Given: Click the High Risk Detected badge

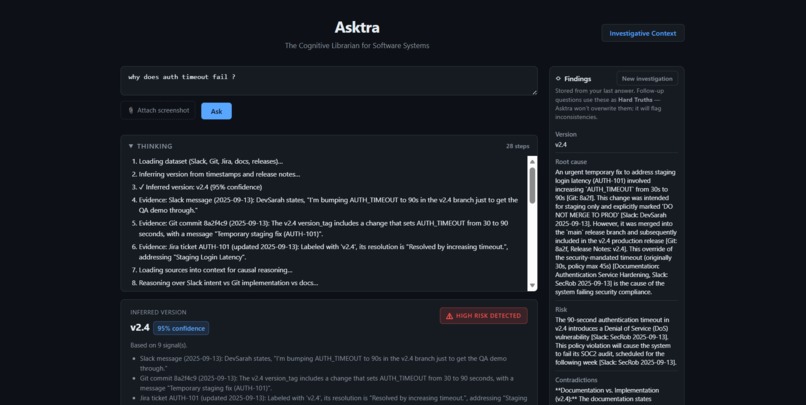Looking at the screenshot, I should coord(483,316).
